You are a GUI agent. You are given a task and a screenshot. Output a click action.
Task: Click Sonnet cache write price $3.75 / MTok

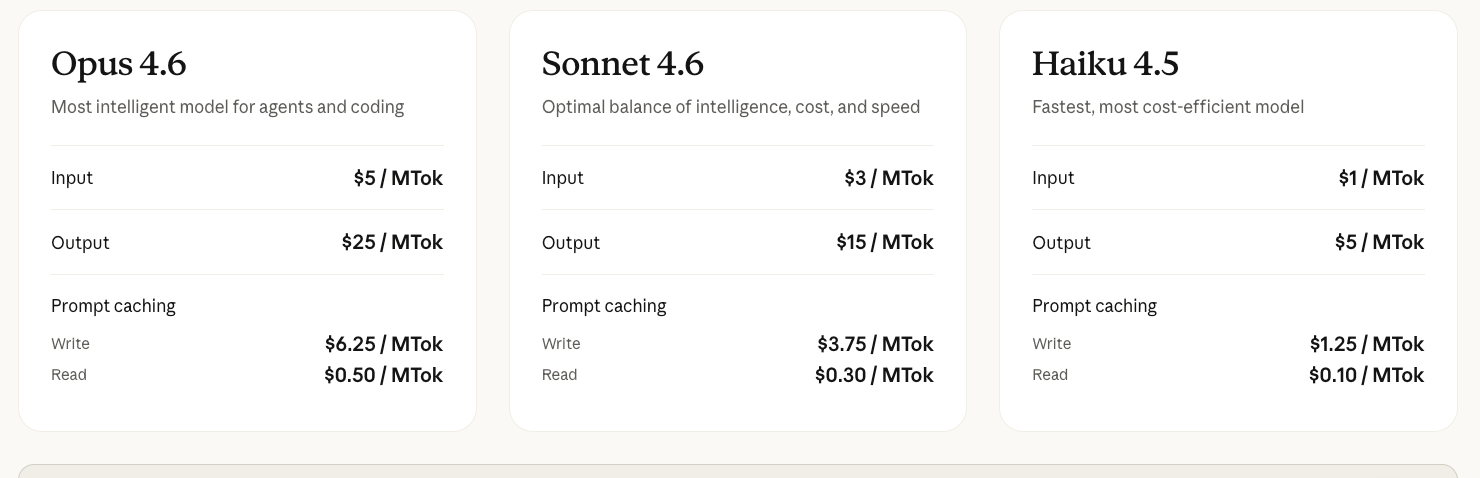coord(875,344)
